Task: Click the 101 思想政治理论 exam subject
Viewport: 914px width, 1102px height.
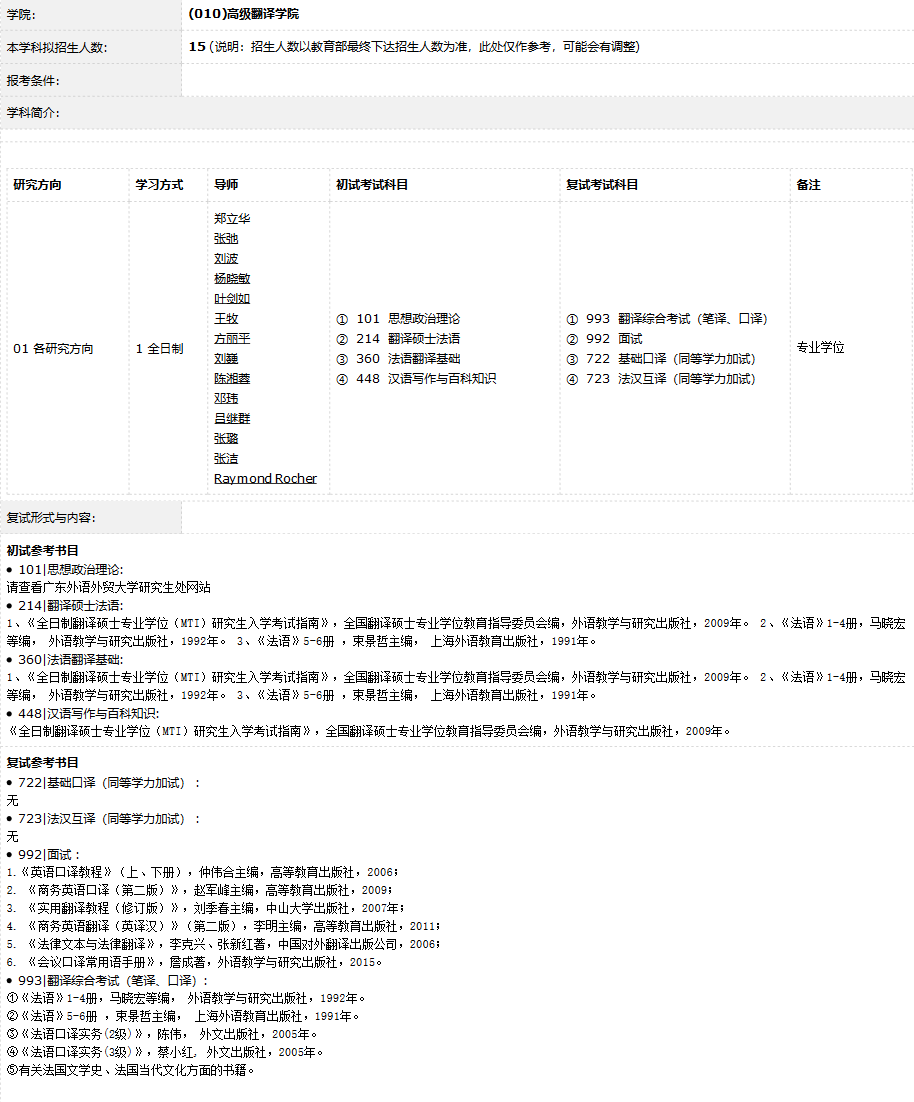Action: pyautogui.click(x=398, y=318)
